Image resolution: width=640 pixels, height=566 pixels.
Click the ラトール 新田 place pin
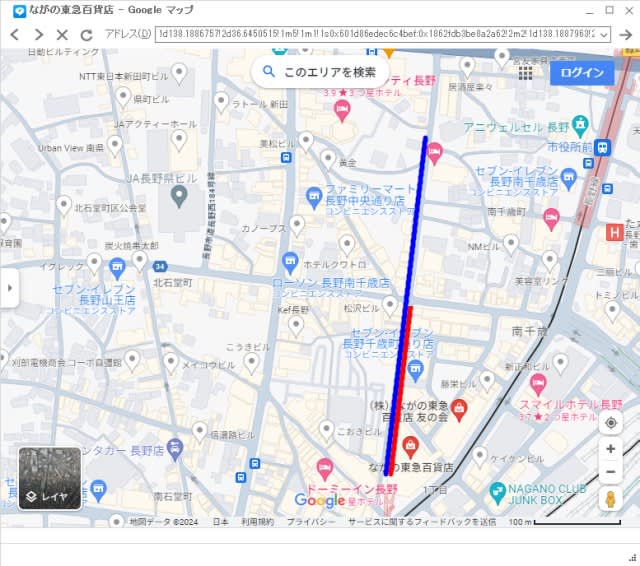pyautogui.click(x=221, y=102)
